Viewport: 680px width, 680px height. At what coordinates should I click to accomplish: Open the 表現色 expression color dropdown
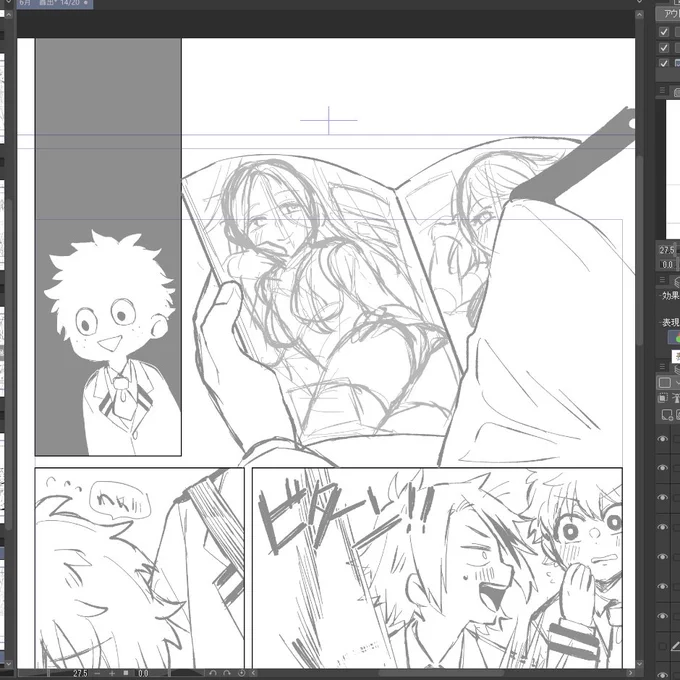coord(674,337)
